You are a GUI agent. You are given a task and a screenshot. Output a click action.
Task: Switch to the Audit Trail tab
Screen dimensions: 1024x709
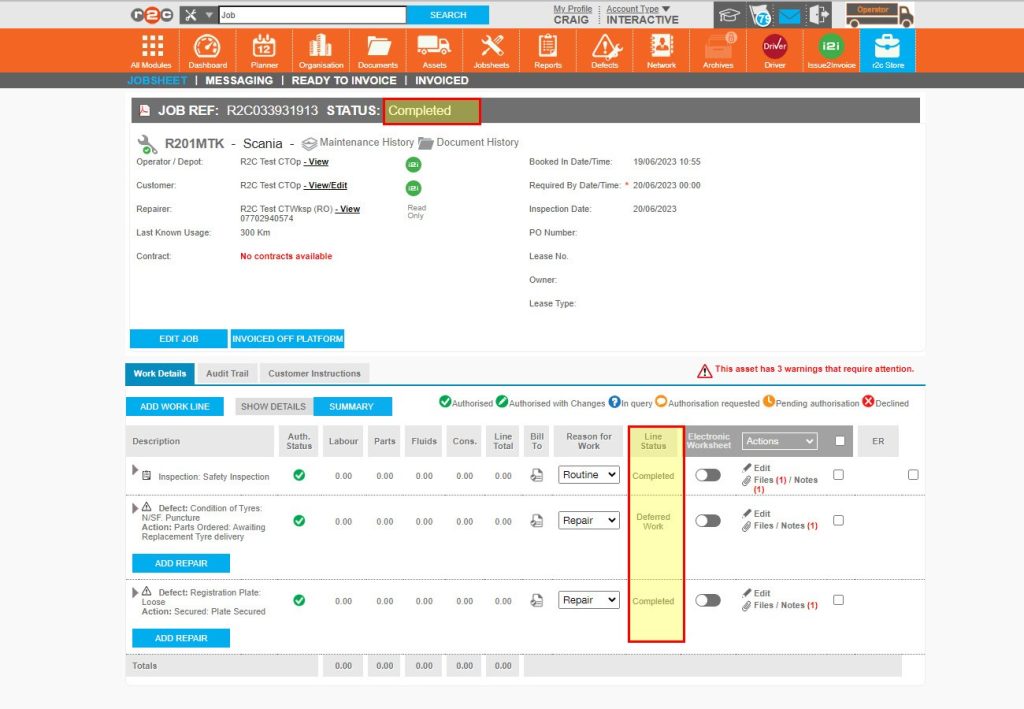click(226, 373)
